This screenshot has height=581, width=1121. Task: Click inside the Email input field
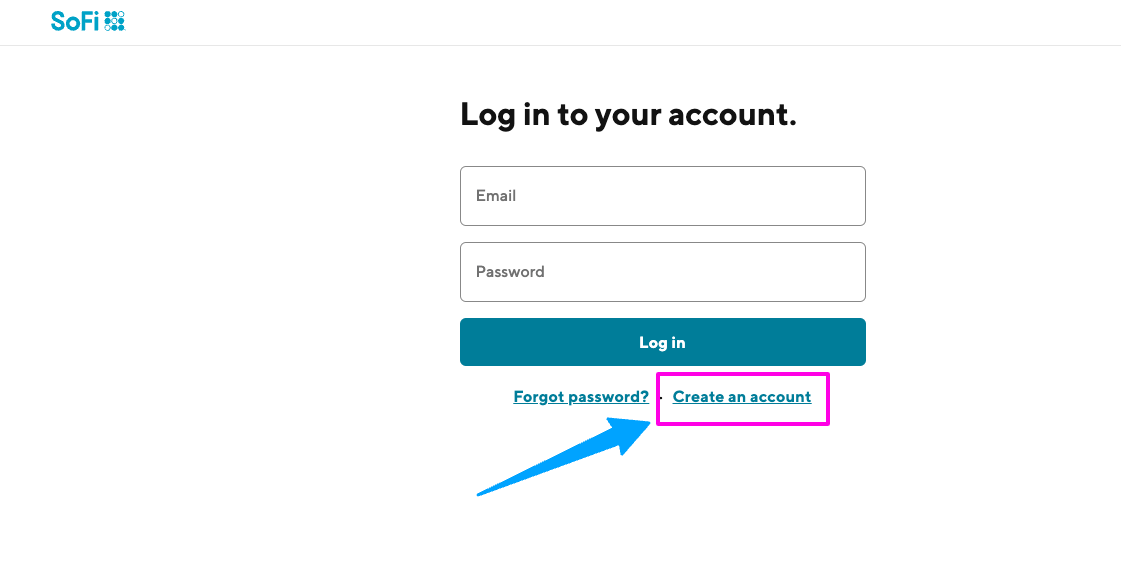662,196
